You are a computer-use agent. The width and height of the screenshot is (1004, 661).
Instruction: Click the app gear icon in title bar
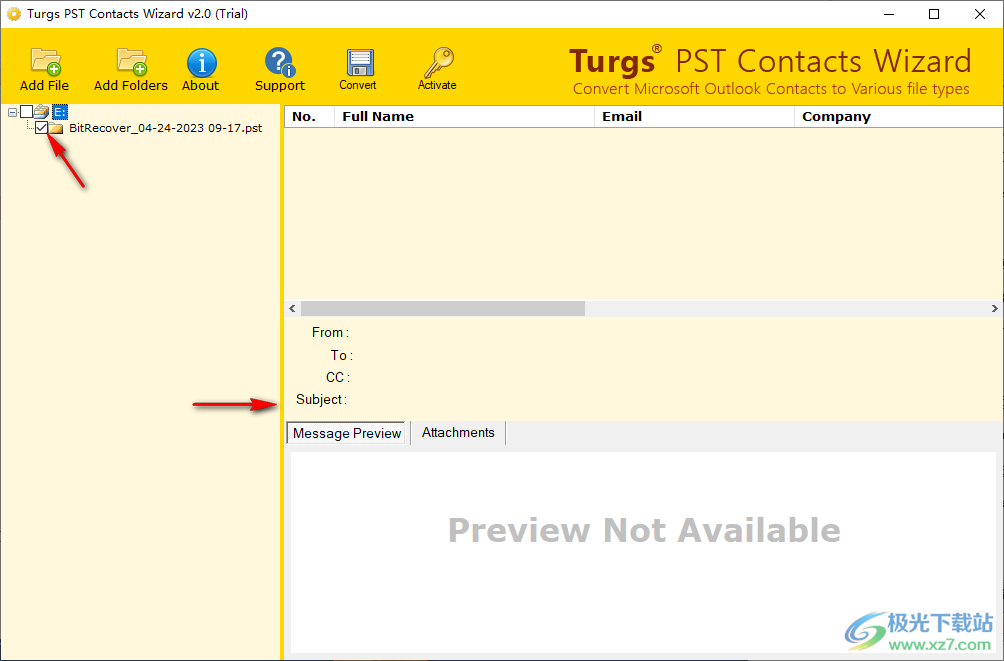[13, 14]
